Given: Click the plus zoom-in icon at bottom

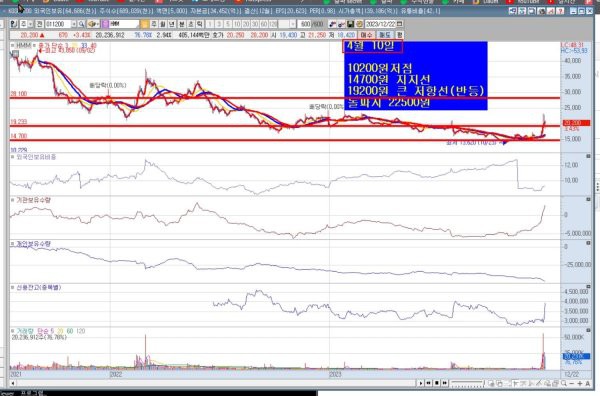Looking at the screenshot, I should point(580,383).
